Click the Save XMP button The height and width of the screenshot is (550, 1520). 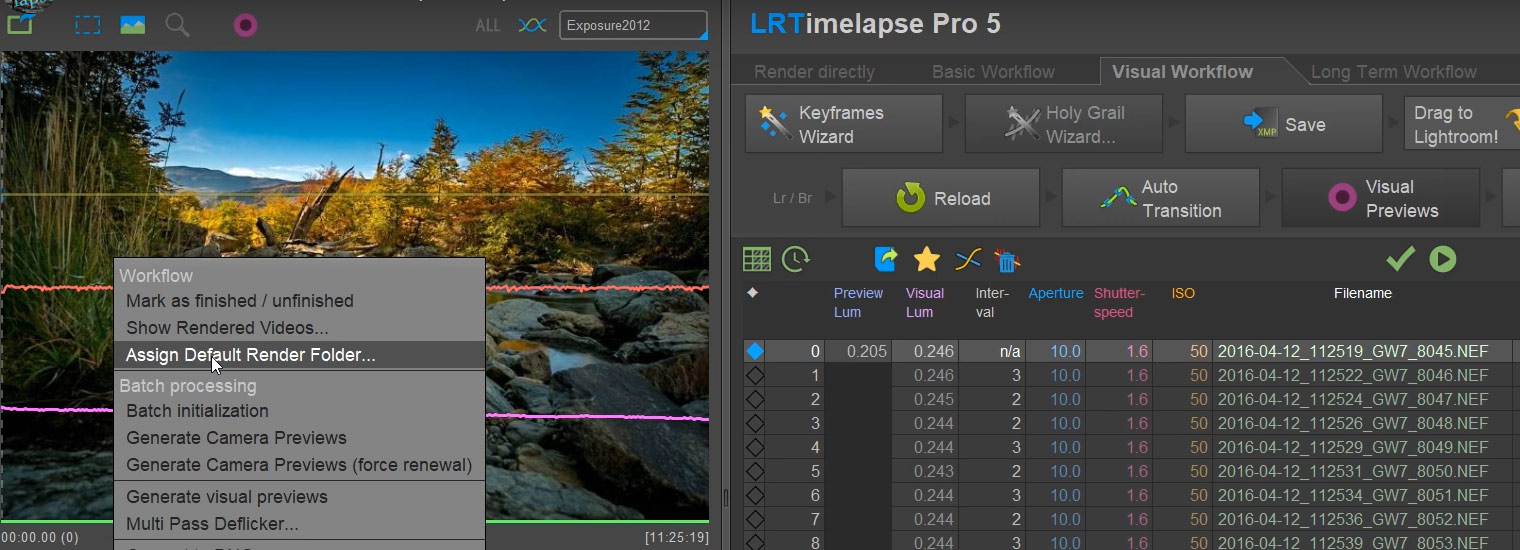[x=1284, y=124]
